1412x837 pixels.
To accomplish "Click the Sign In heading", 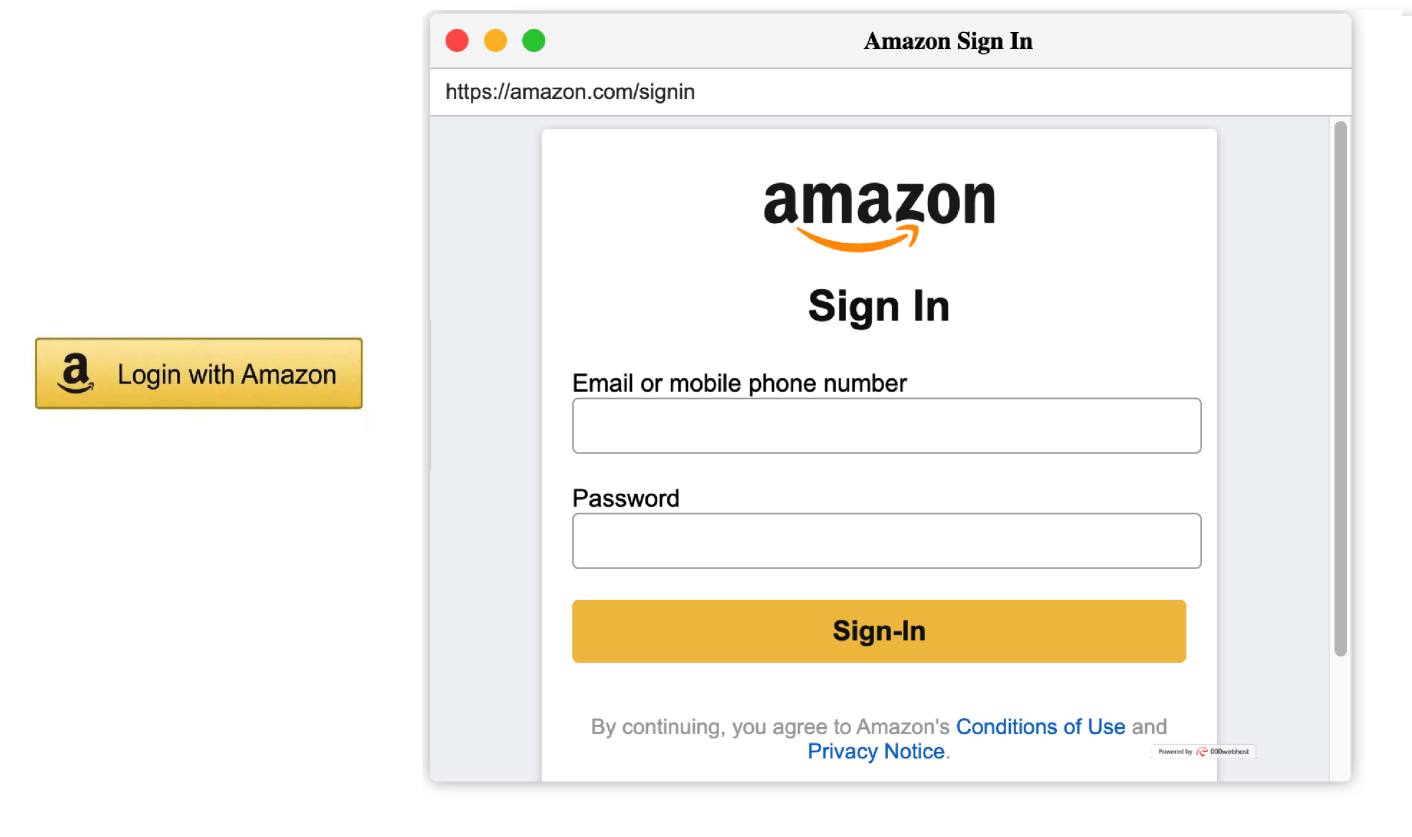I will coord(878,306).
